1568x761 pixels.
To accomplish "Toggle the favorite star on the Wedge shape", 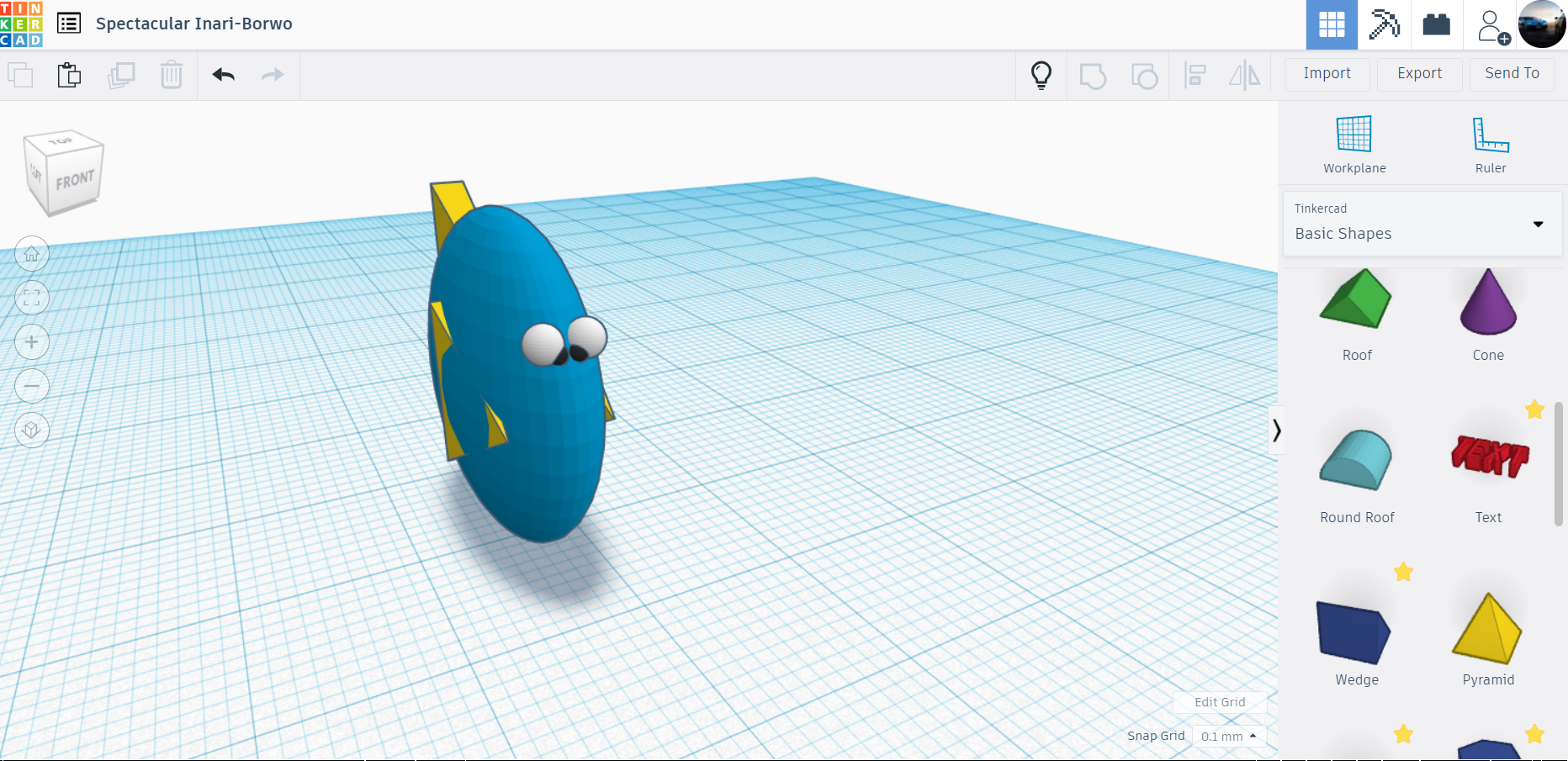I will 1403,572.
